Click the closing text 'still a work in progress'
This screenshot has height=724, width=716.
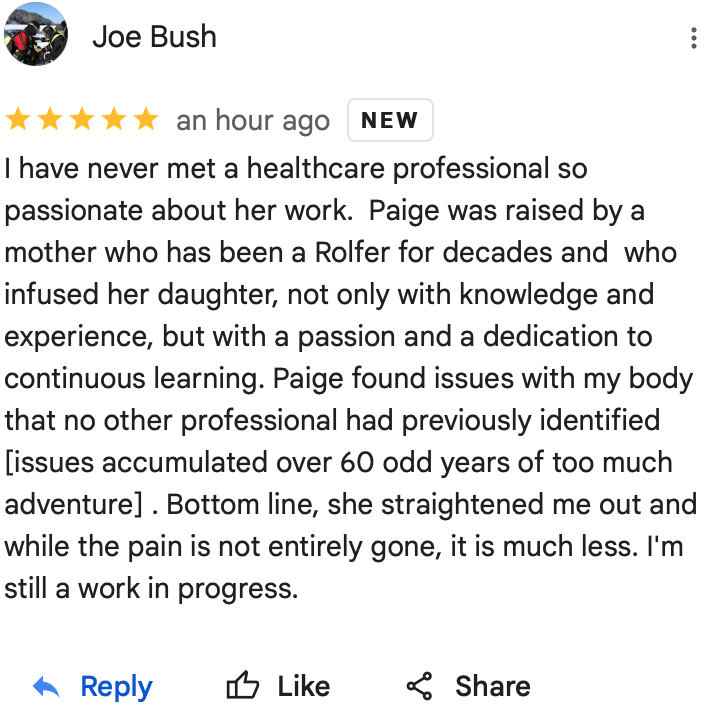pyautogui.click(x=151, y=588)
